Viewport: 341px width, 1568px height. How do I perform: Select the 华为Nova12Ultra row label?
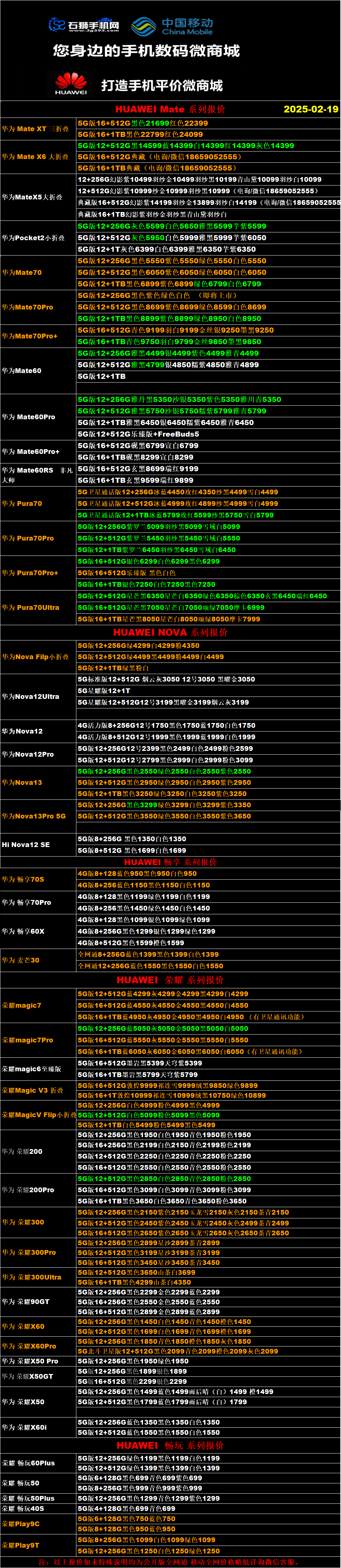click(31, 697)
